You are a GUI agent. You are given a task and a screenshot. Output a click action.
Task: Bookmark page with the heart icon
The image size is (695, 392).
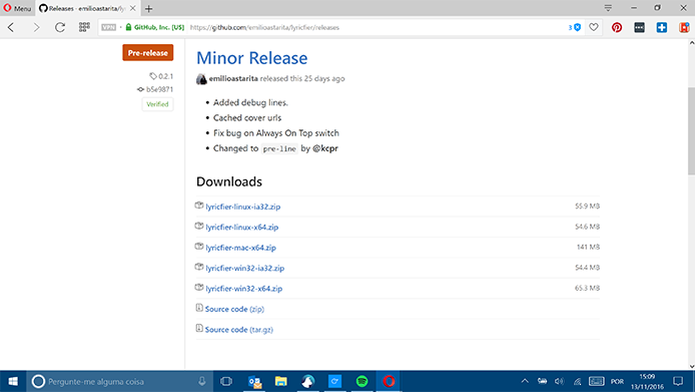(x=593, y=27)
